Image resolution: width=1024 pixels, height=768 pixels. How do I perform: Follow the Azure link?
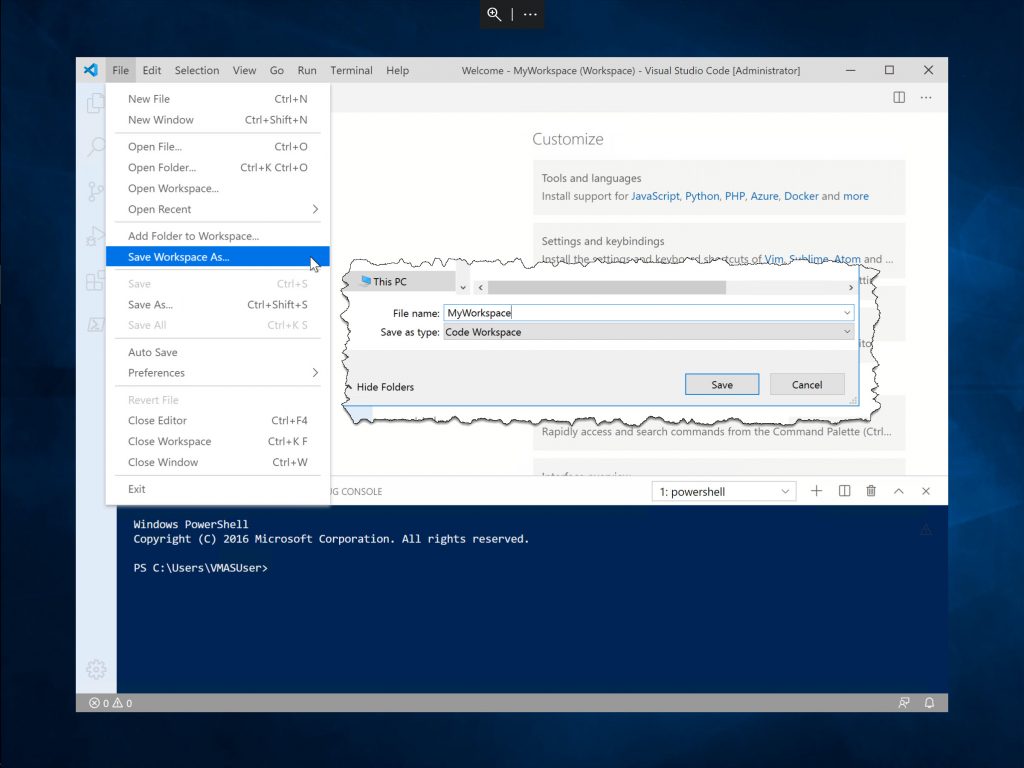click(765, 196)
